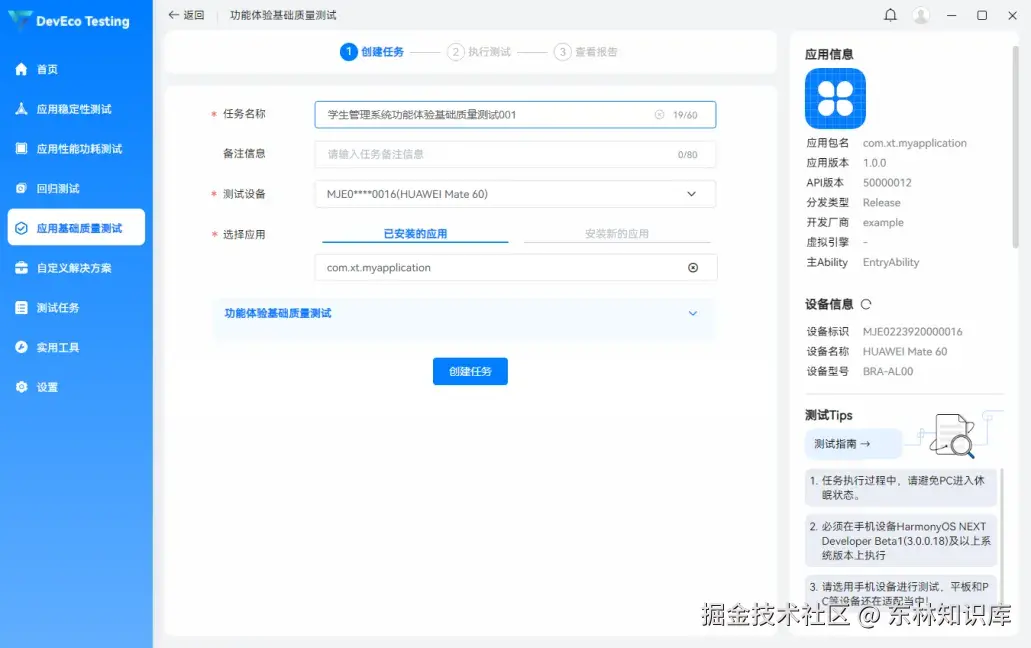The image size is (1031, 648).
Task: Click the application icon thumbnail
Action: [x=835, y=99]
